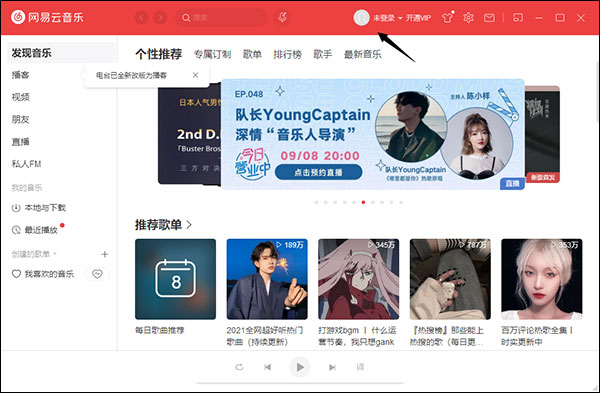
Task: Click the user avatar icon
Action: pyautogui.click(x=361, y=18)
